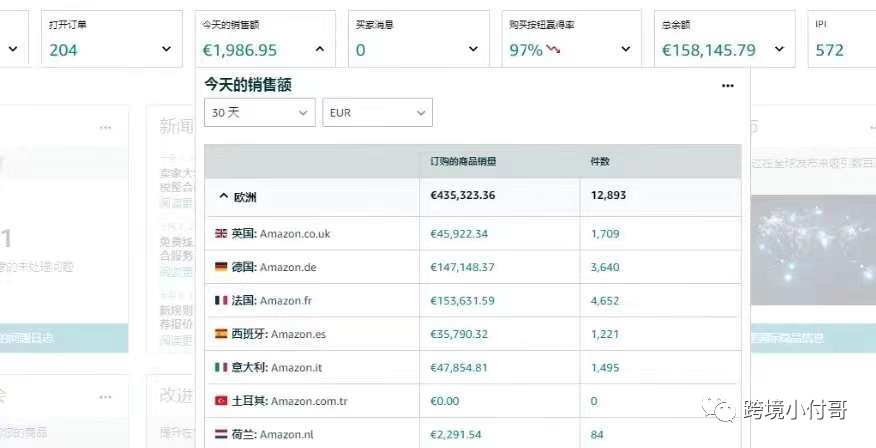This screenshot has height=448, width=876.
Task: Click the 12,893 Europe units total
Action: pos(608,195)
